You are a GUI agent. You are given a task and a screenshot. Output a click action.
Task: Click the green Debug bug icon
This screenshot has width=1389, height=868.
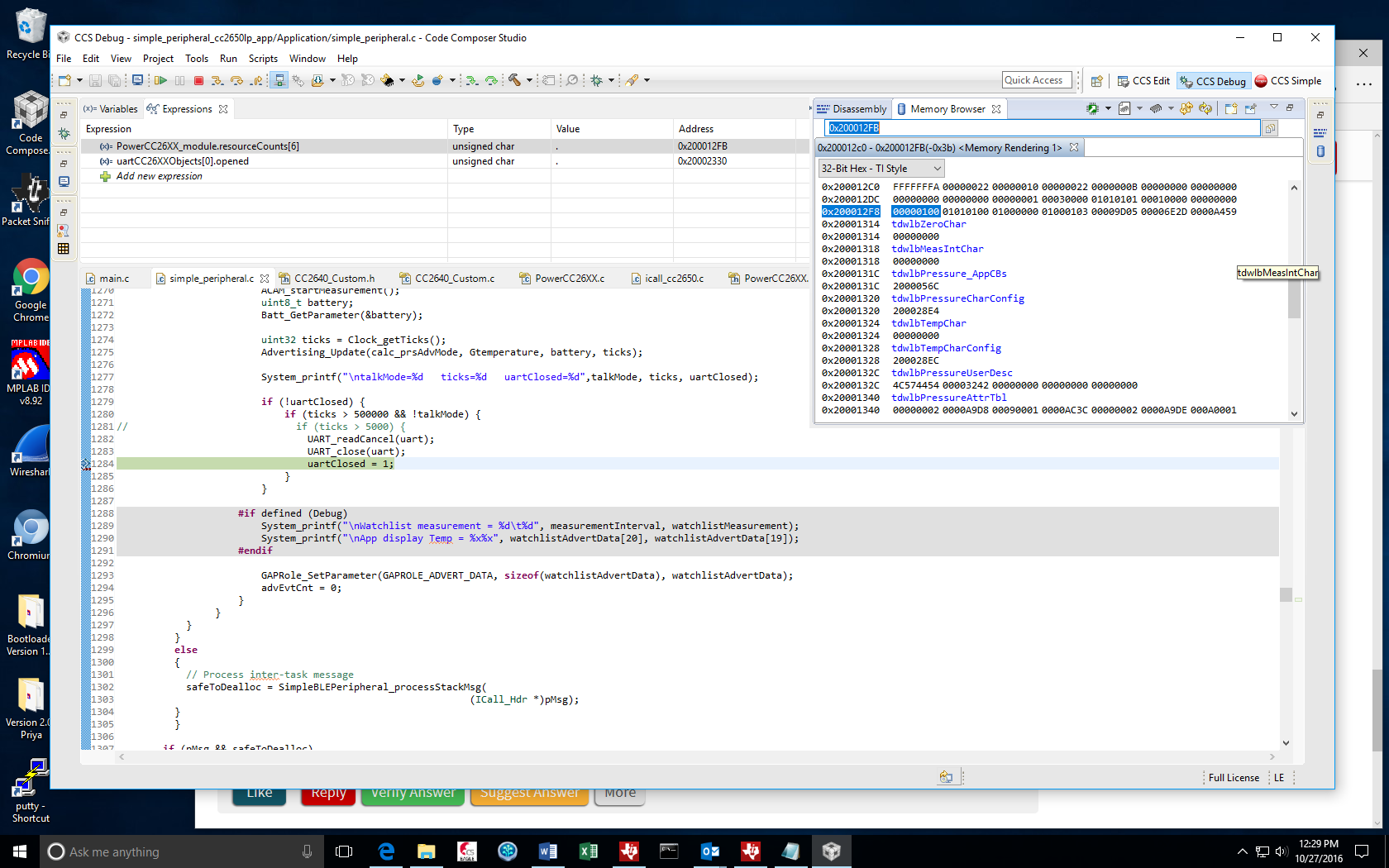(x=597, y=80)
